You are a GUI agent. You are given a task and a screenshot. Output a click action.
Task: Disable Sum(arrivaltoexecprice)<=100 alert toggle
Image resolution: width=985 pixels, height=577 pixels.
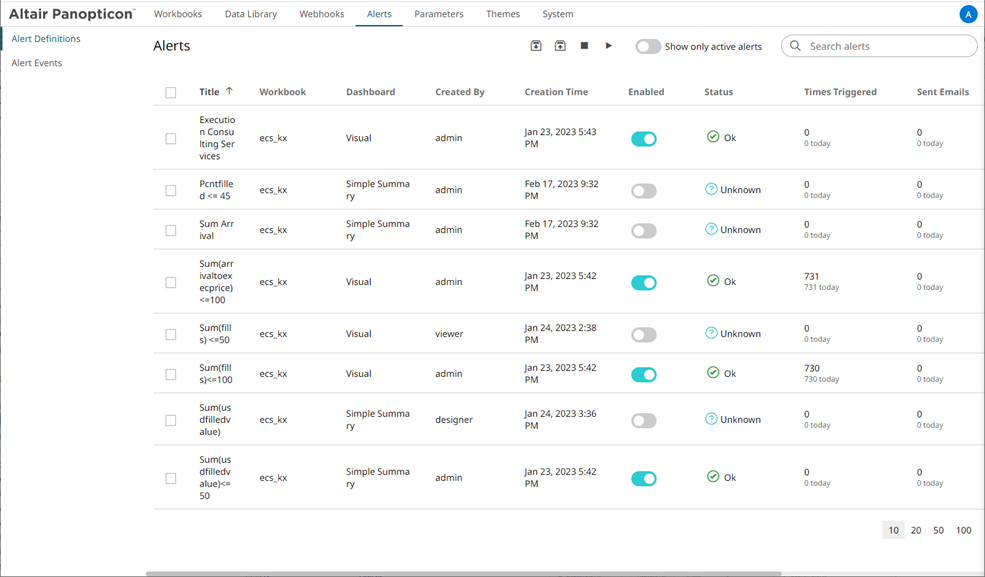[x=644, y=283]
